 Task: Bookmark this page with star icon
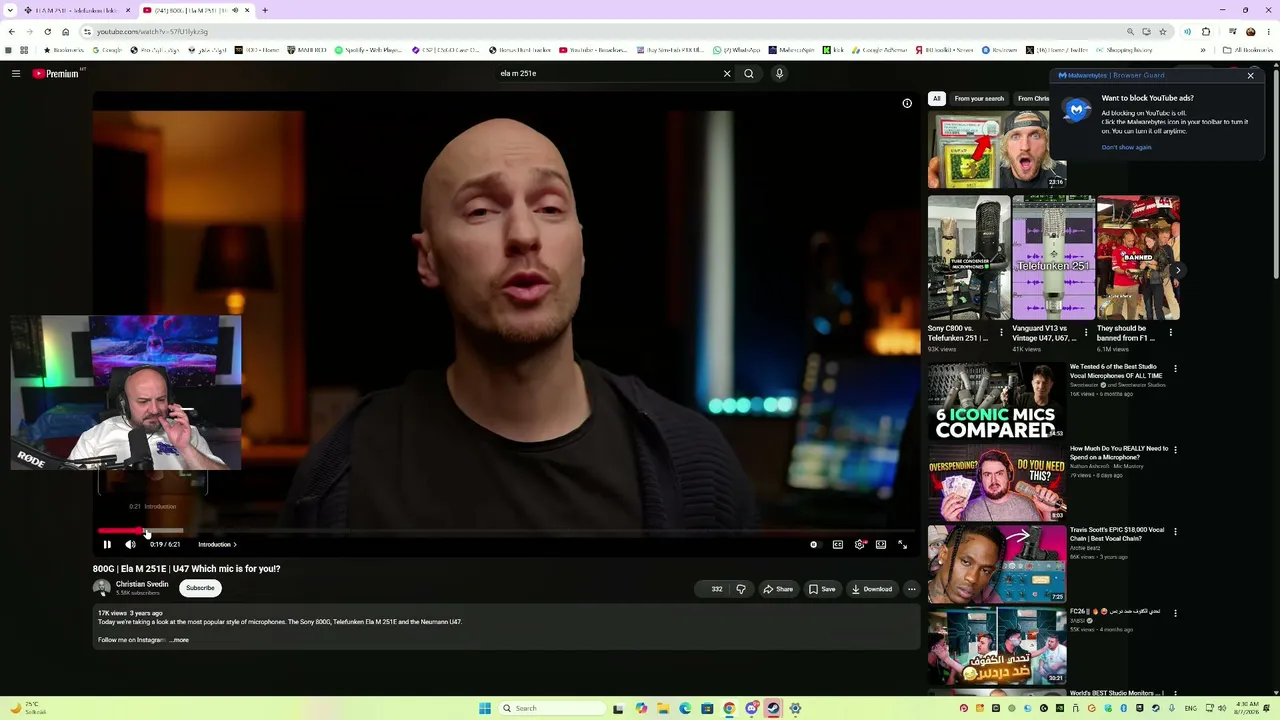click(x=1162, y=32)
